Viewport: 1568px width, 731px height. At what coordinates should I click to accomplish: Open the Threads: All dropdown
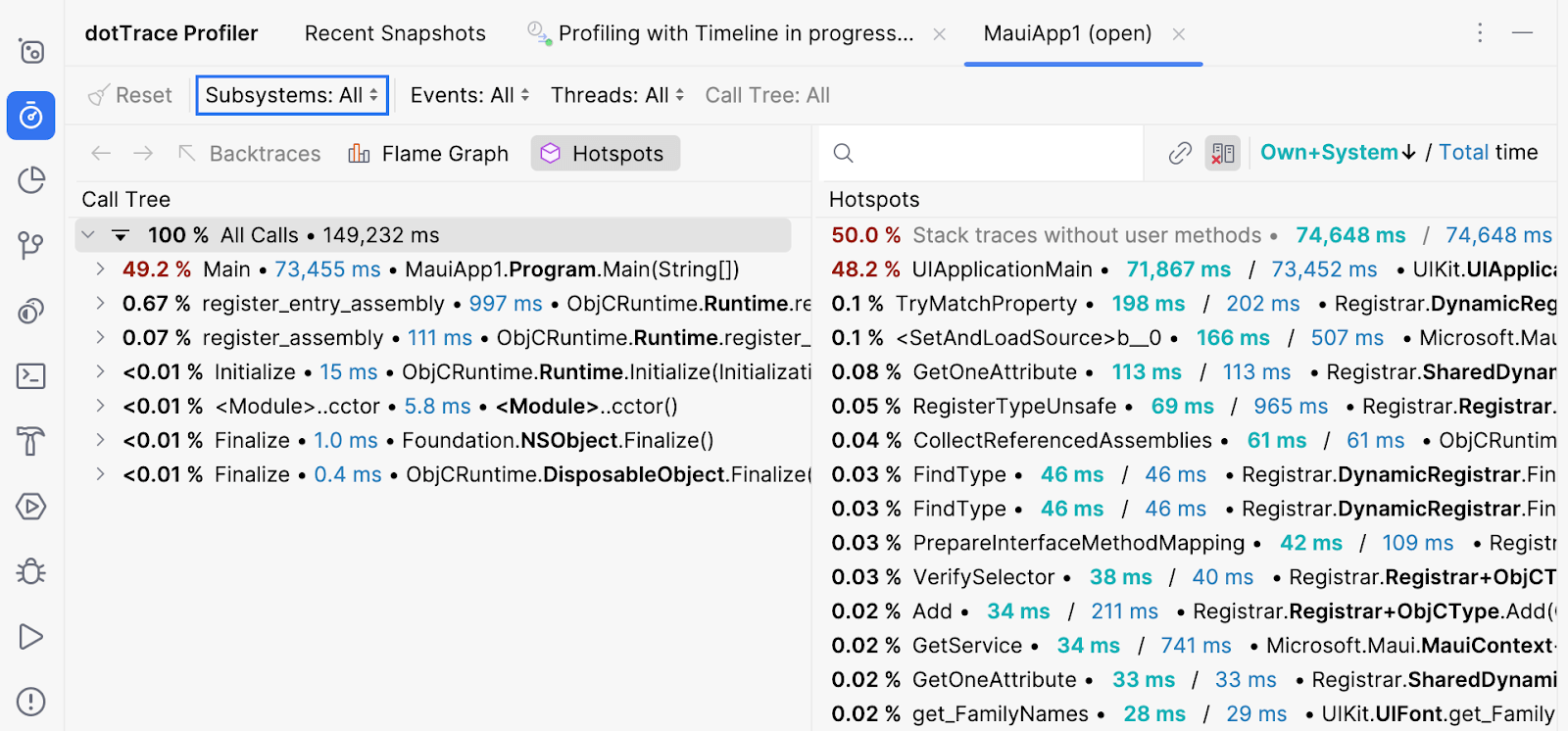[x=616, y=95]
